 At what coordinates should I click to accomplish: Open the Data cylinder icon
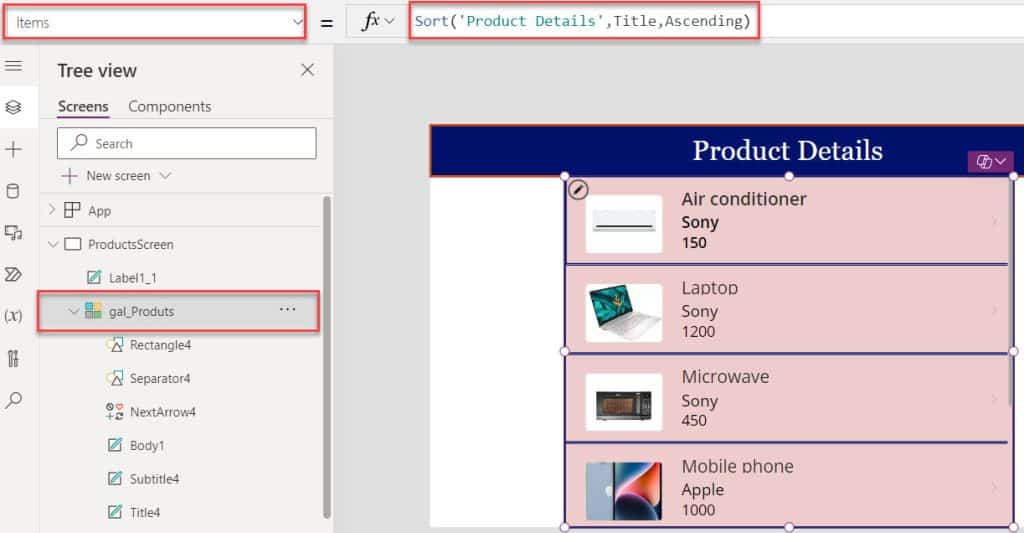coord(13,191)
